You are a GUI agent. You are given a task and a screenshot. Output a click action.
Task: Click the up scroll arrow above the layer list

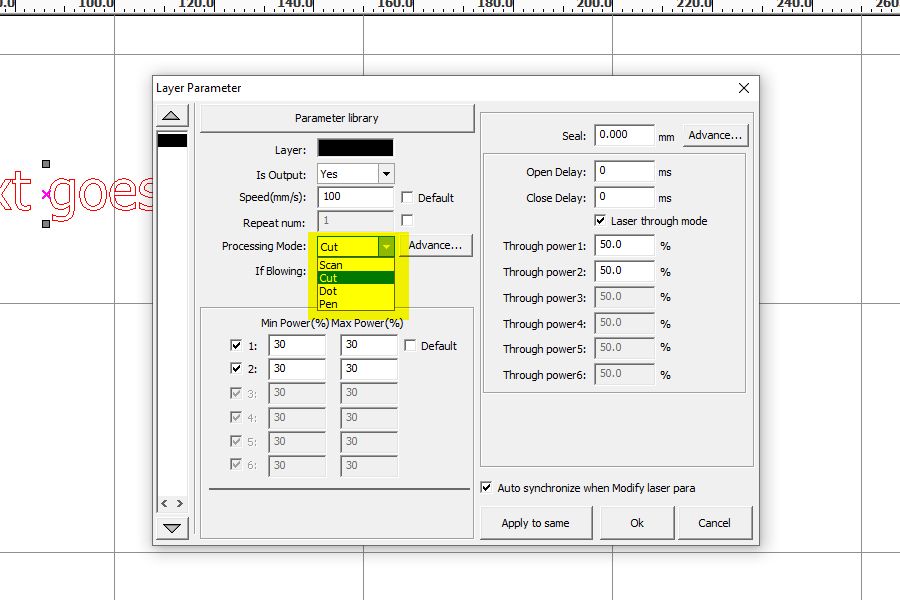(x=171, y=115)
